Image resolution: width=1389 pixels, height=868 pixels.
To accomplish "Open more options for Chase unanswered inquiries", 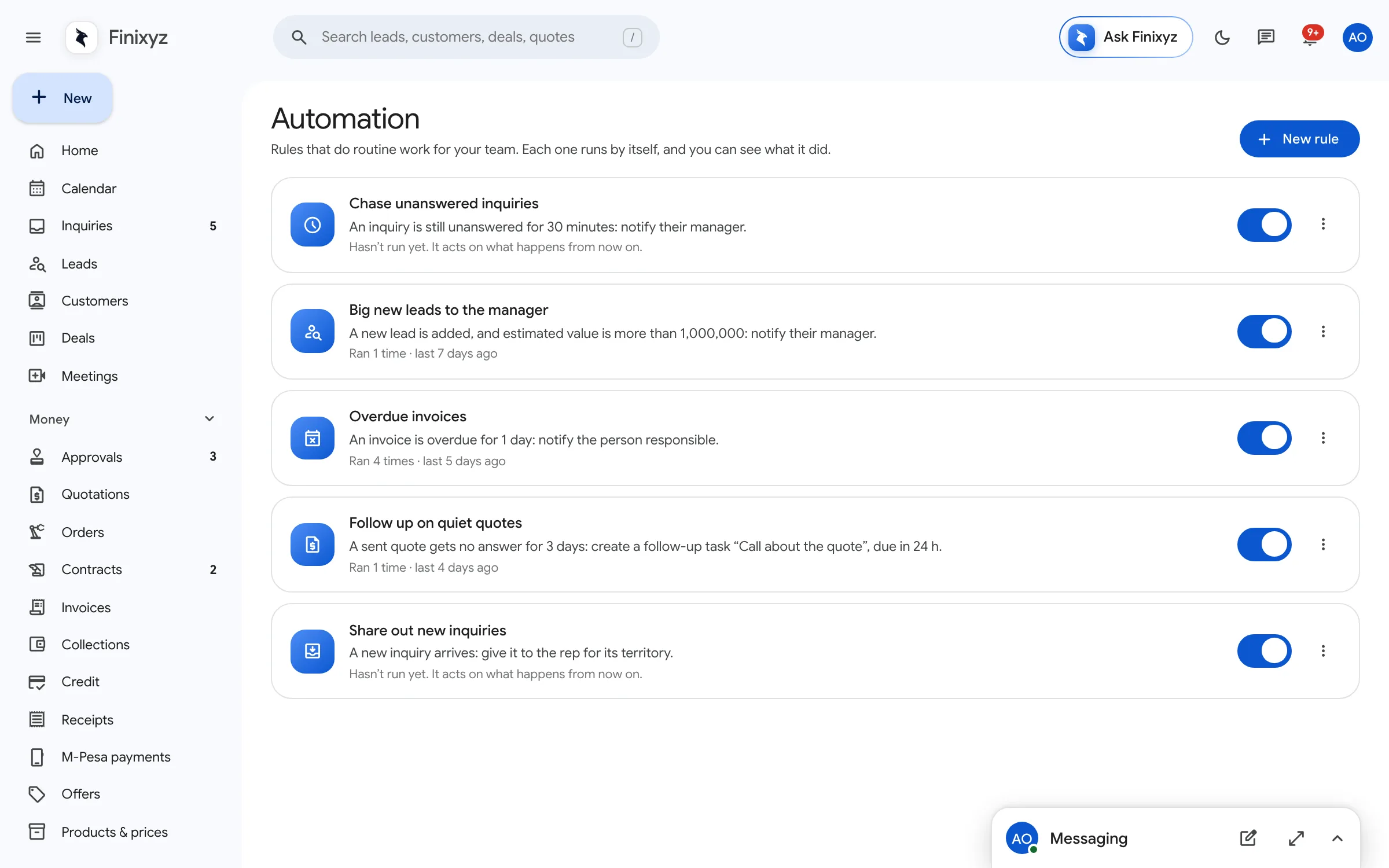I will 1323,224.
